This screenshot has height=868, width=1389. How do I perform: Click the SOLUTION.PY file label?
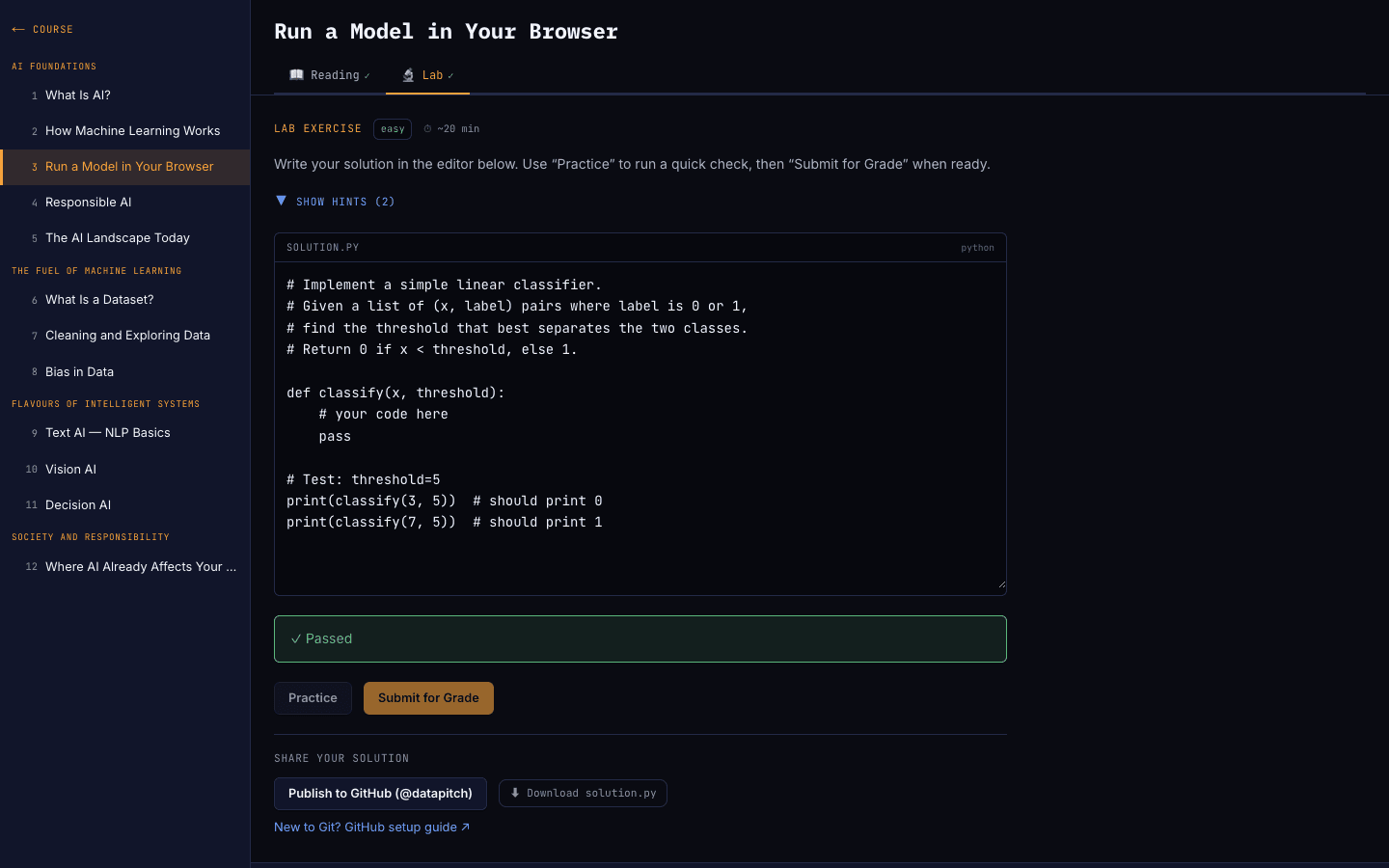(x=323, y=248)
